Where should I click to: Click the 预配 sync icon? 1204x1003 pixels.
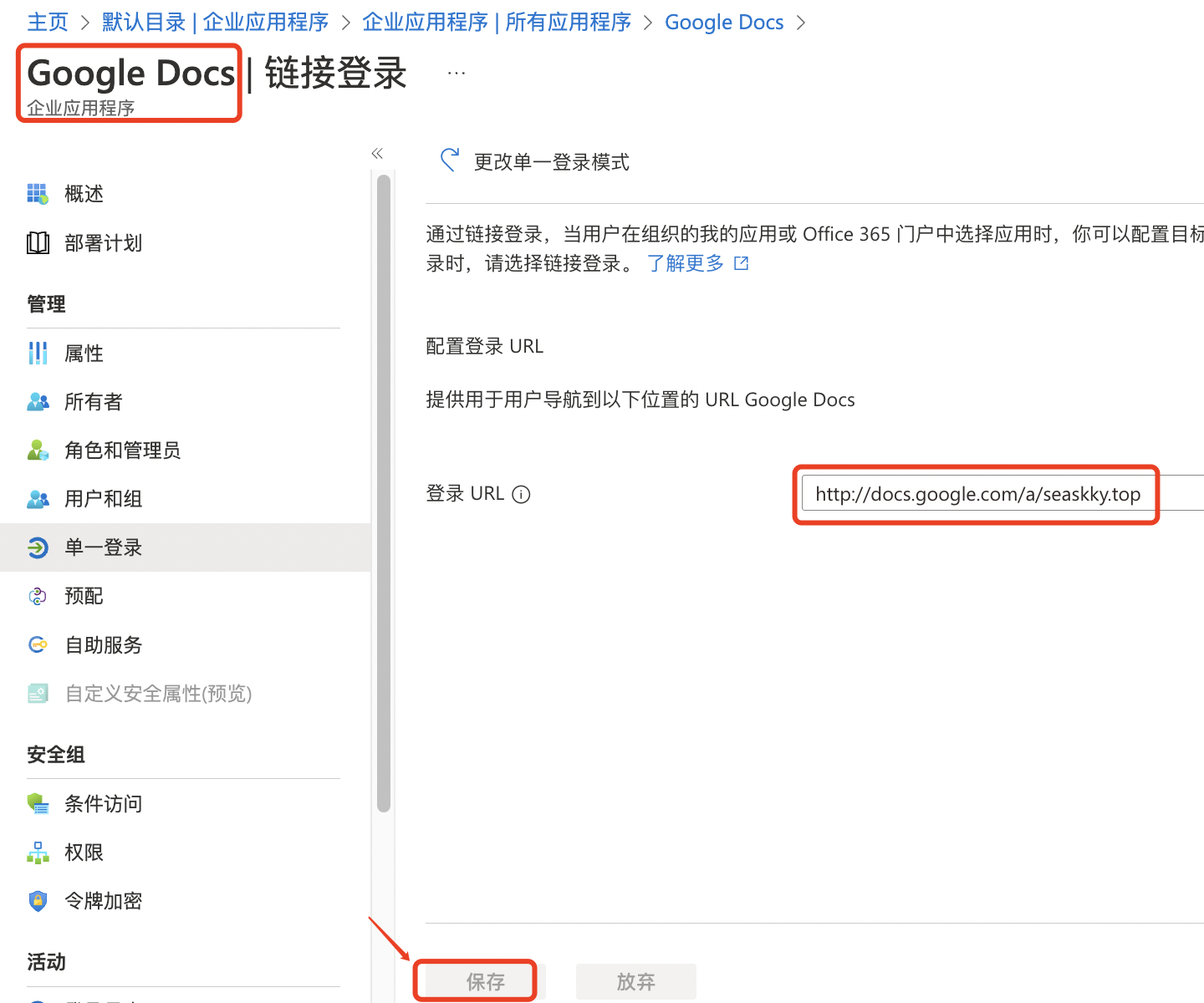point(38,596)
